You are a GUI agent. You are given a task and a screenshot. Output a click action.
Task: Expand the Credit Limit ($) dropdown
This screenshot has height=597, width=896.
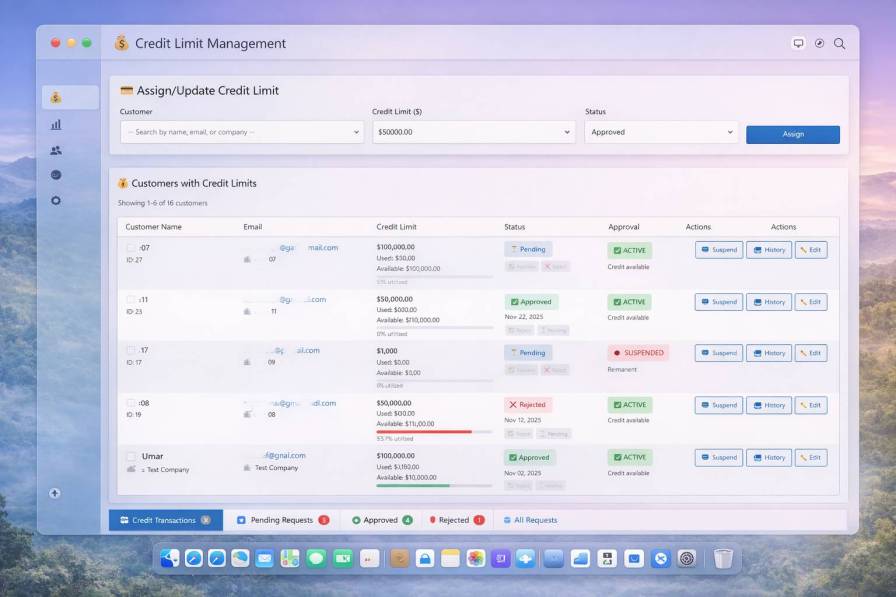click(x=473, y=131)
